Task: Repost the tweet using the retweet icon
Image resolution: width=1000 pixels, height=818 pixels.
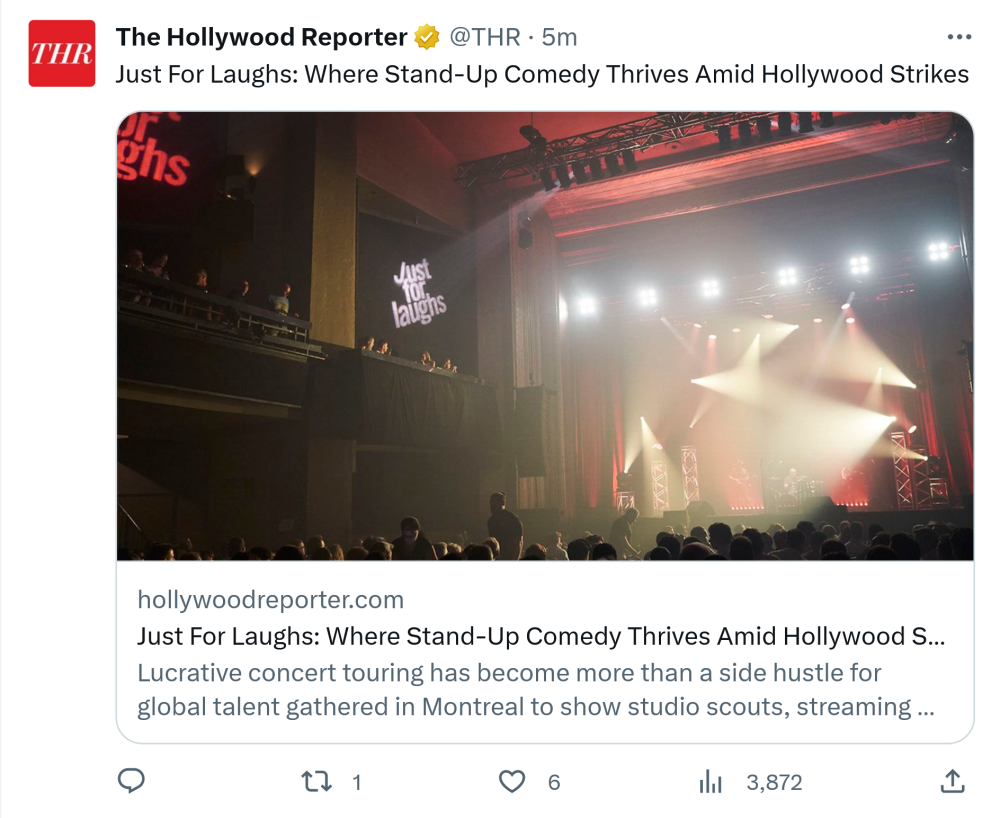Action: point(317,781)
